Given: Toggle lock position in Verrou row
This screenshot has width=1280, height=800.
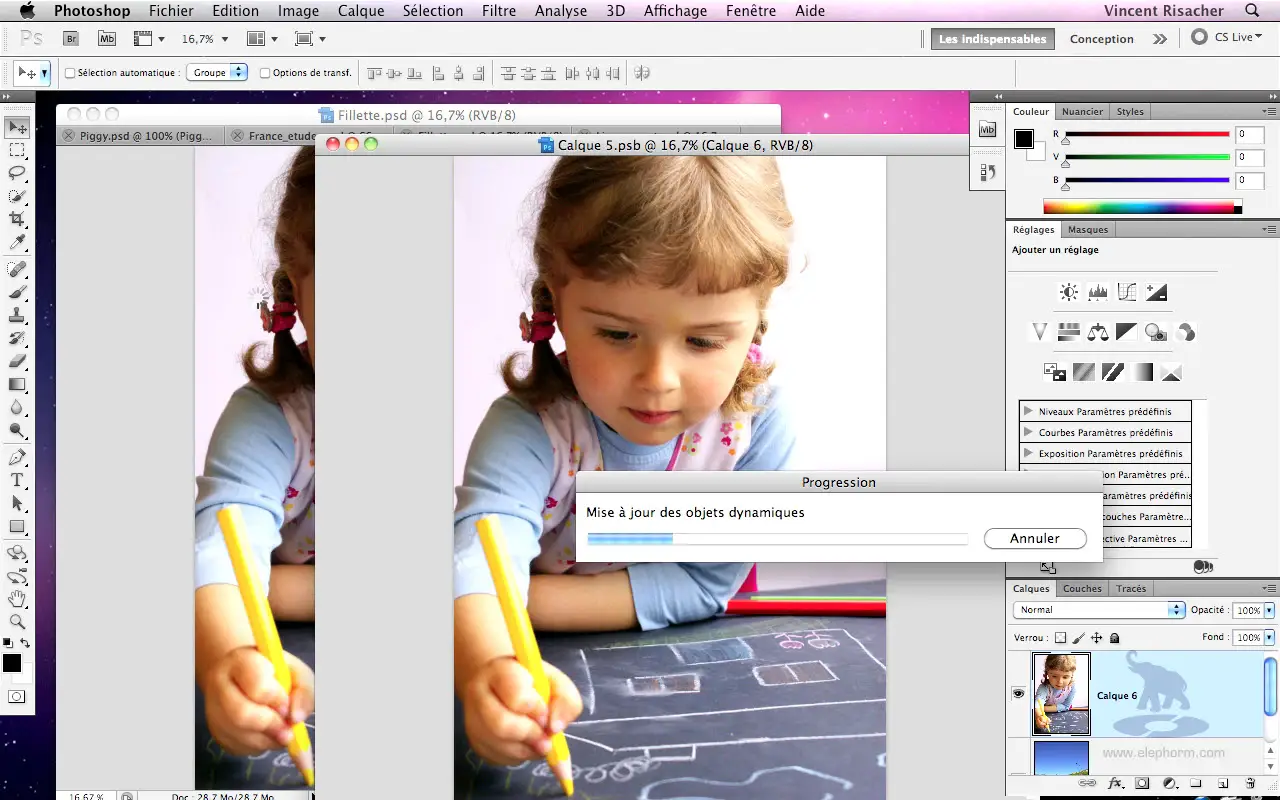Looking at the screenshot, I should [x=1096, y=638].
